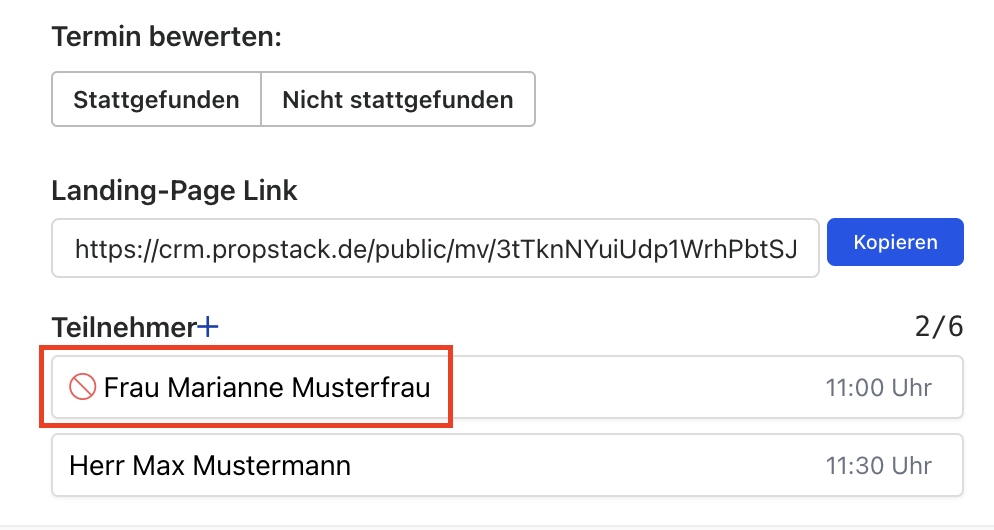
Task: Mark the appointment as Nicht stattgefunden
Action: point(398,100)
